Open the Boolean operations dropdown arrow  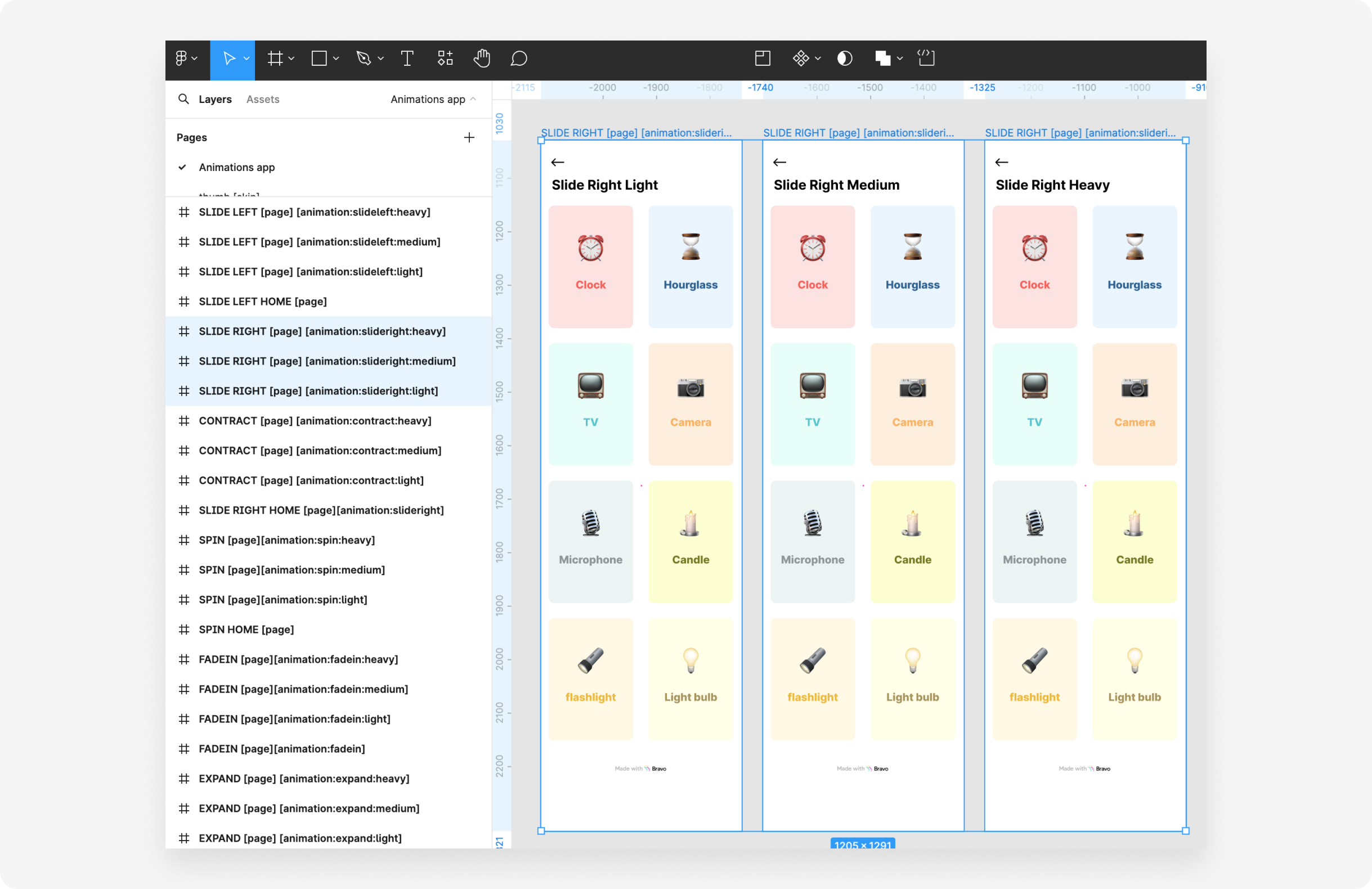900,58
